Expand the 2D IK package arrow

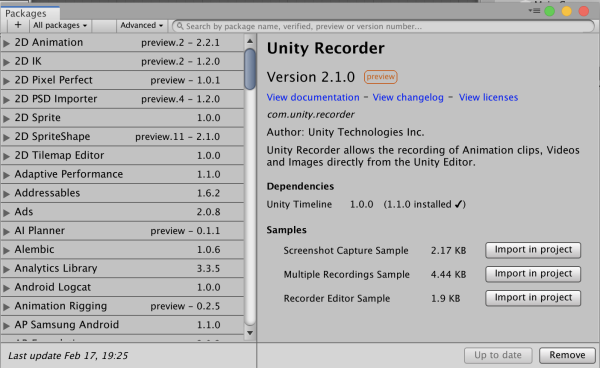pyautogui.click(x=6, y=62)
